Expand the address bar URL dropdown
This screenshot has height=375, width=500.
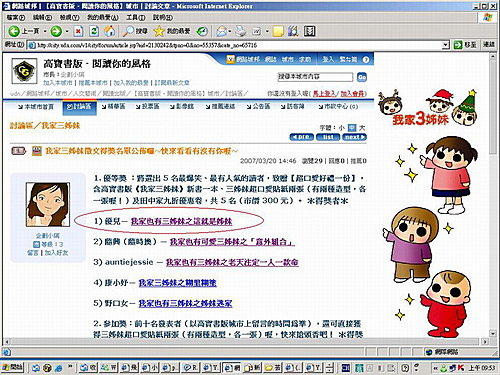[446, 45]
